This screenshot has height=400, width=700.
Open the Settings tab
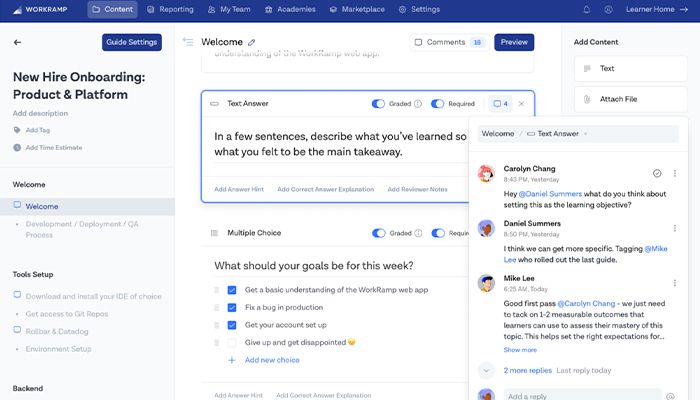click(x=419, y=9)
